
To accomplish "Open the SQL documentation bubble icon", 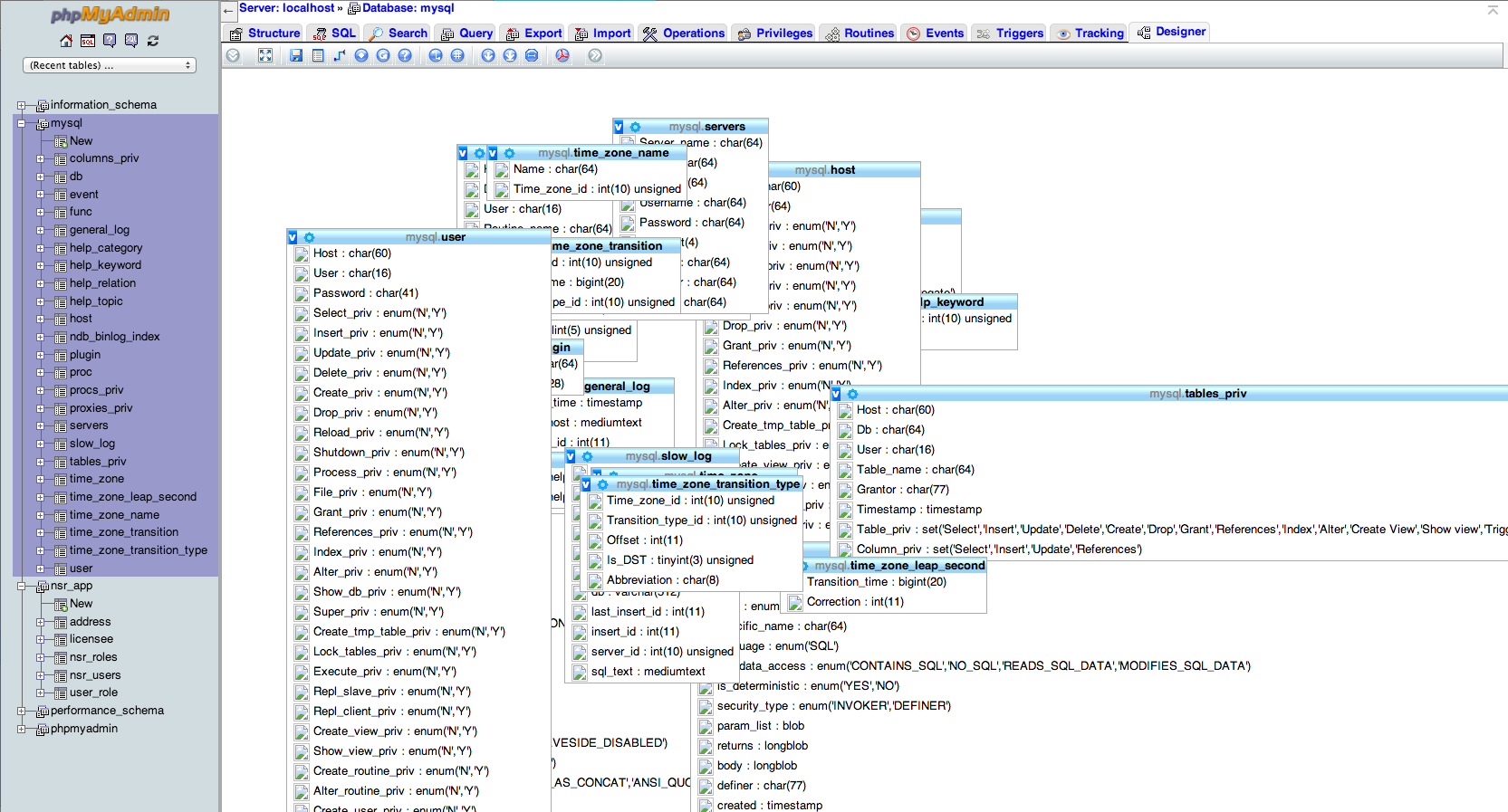I will point(131,41).
